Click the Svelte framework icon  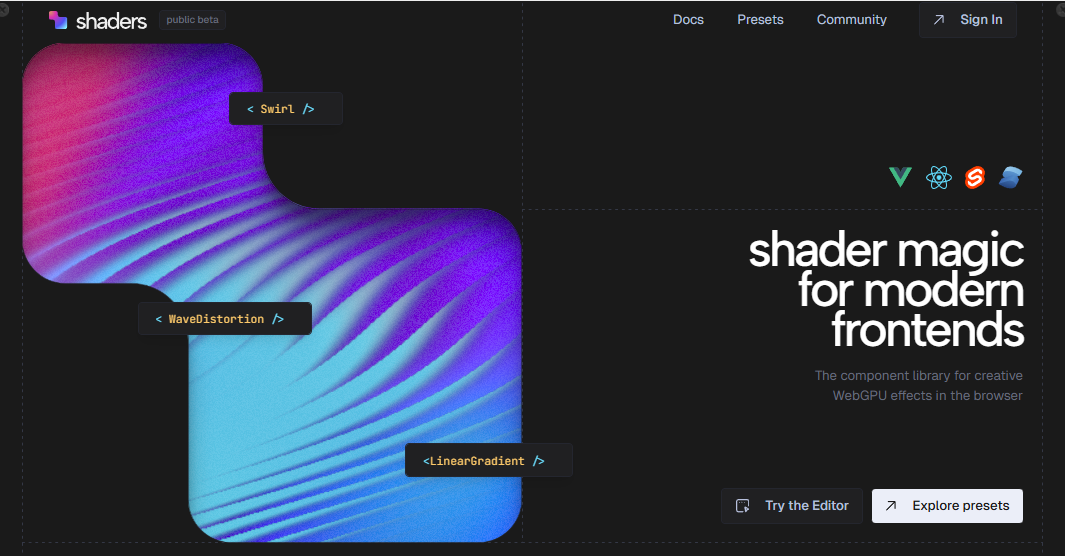click(x=975, y=178)
